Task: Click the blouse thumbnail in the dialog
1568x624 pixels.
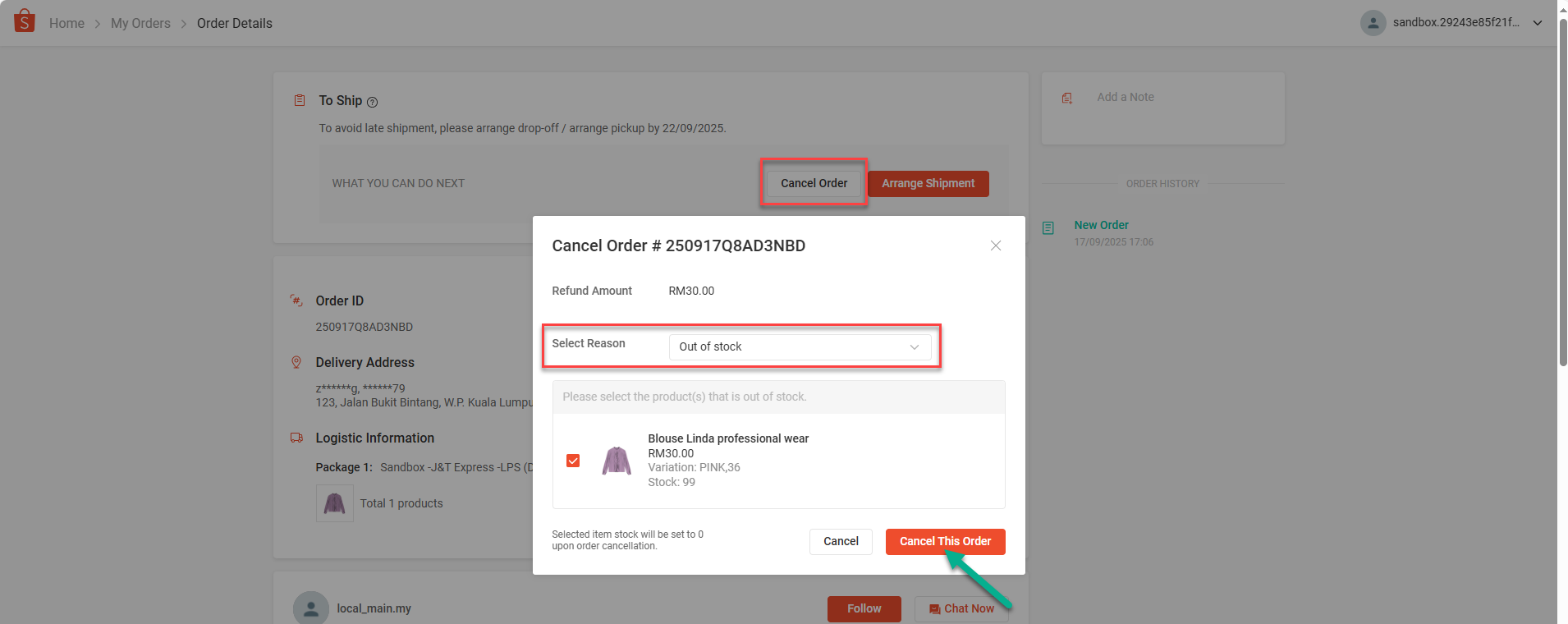Action: [617, 461]
